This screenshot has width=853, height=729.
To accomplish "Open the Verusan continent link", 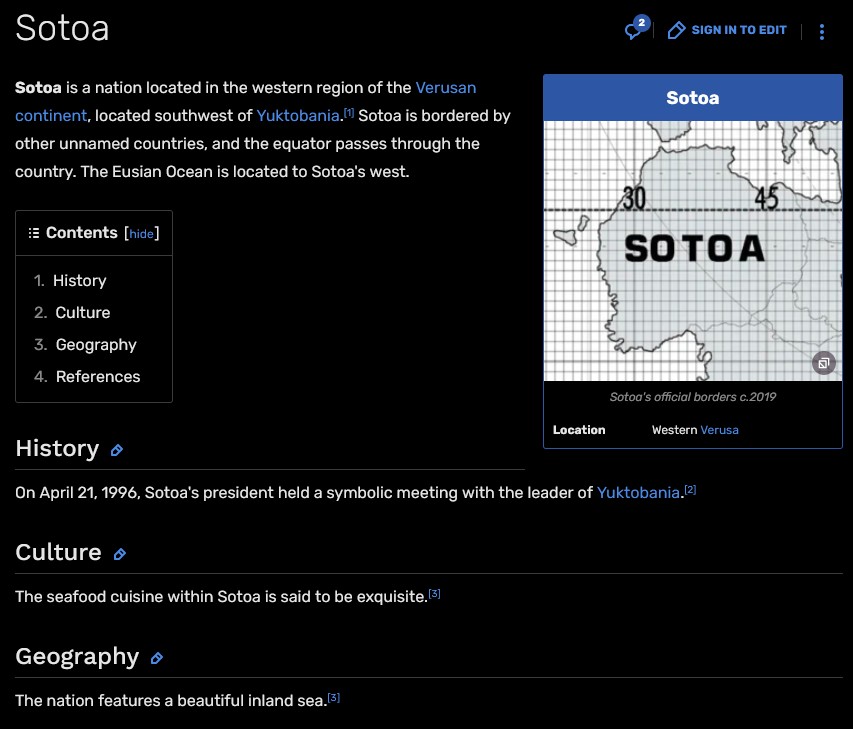I will 445,88.
